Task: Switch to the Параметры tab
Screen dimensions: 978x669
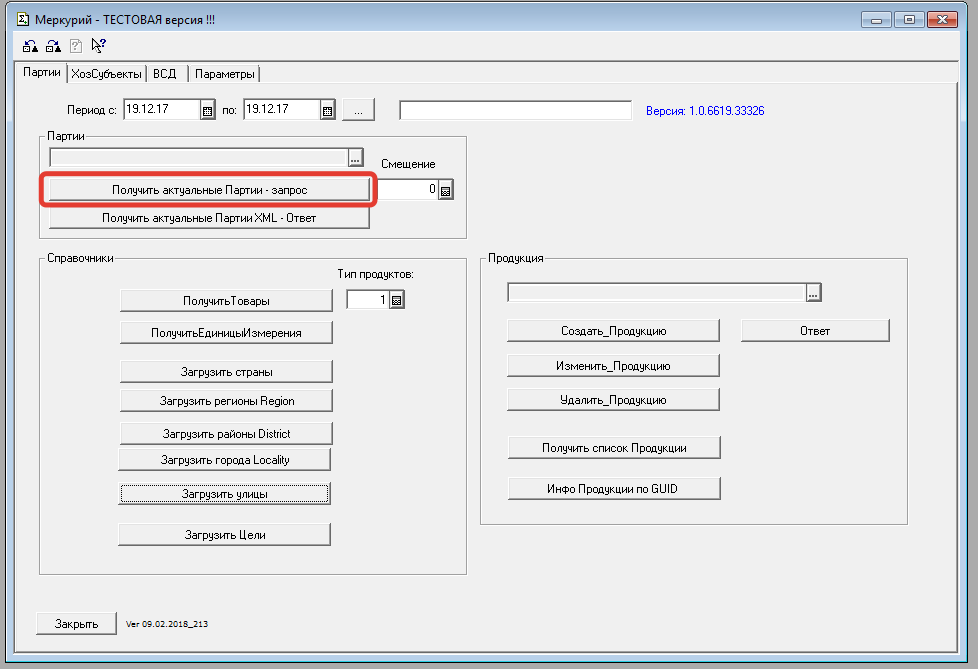Action: point(225,74)
